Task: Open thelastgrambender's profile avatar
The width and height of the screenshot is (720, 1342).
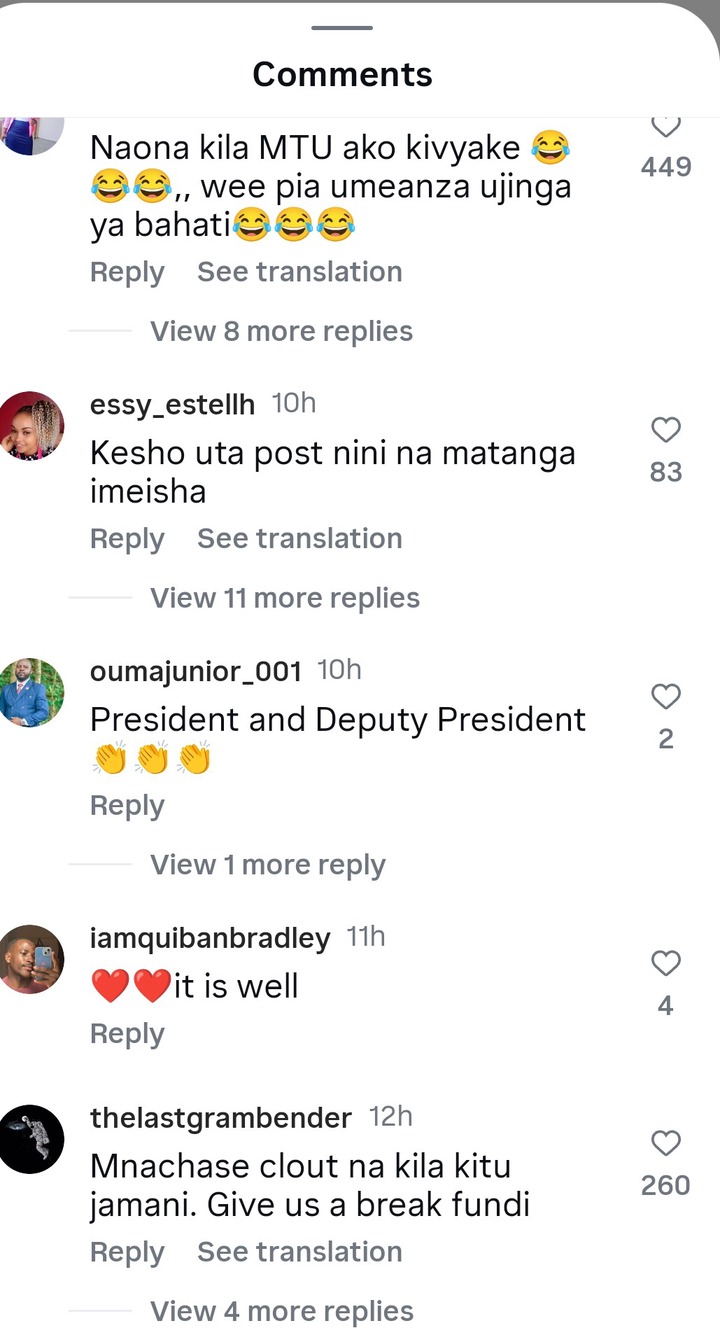Action: 31,1139
